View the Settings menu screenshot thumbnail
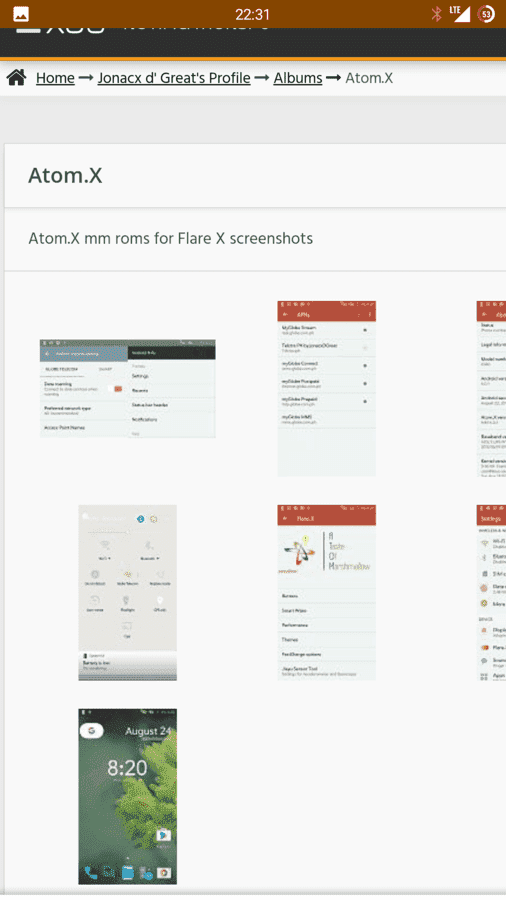Screen dimensions: 506x900 491,592
